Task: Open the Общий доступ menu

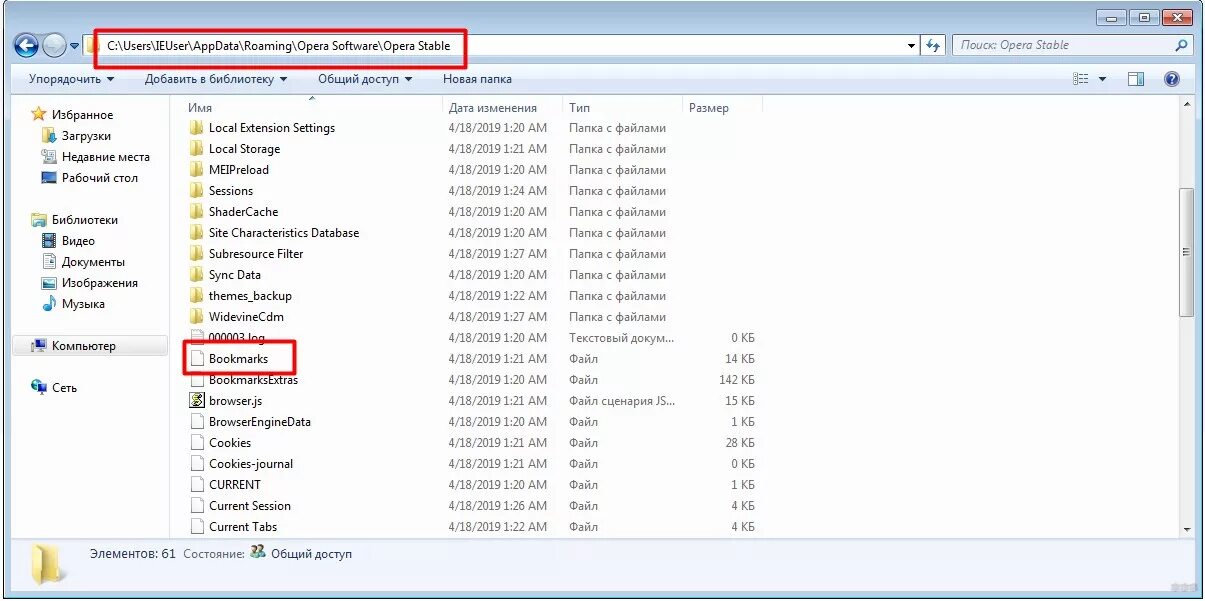Action: tap(365, 79)
